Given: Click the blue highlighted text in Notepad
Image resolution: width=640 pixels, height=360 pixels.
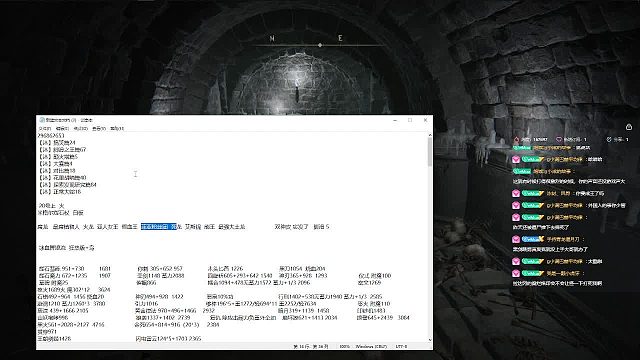Looking at the screenshot, I should tap(159, 227).
